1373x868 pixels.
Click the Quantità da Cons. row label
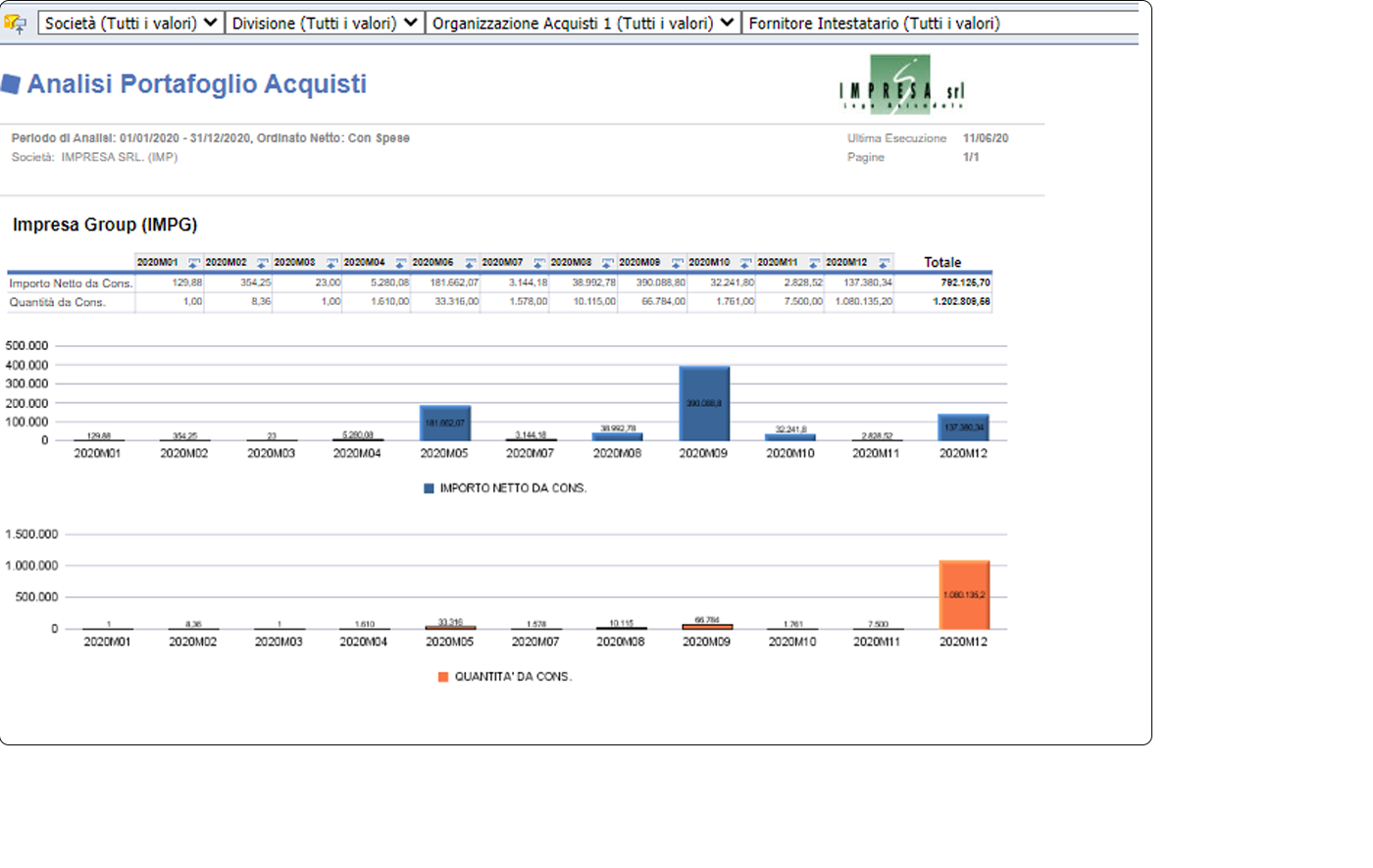coord(57,302)
